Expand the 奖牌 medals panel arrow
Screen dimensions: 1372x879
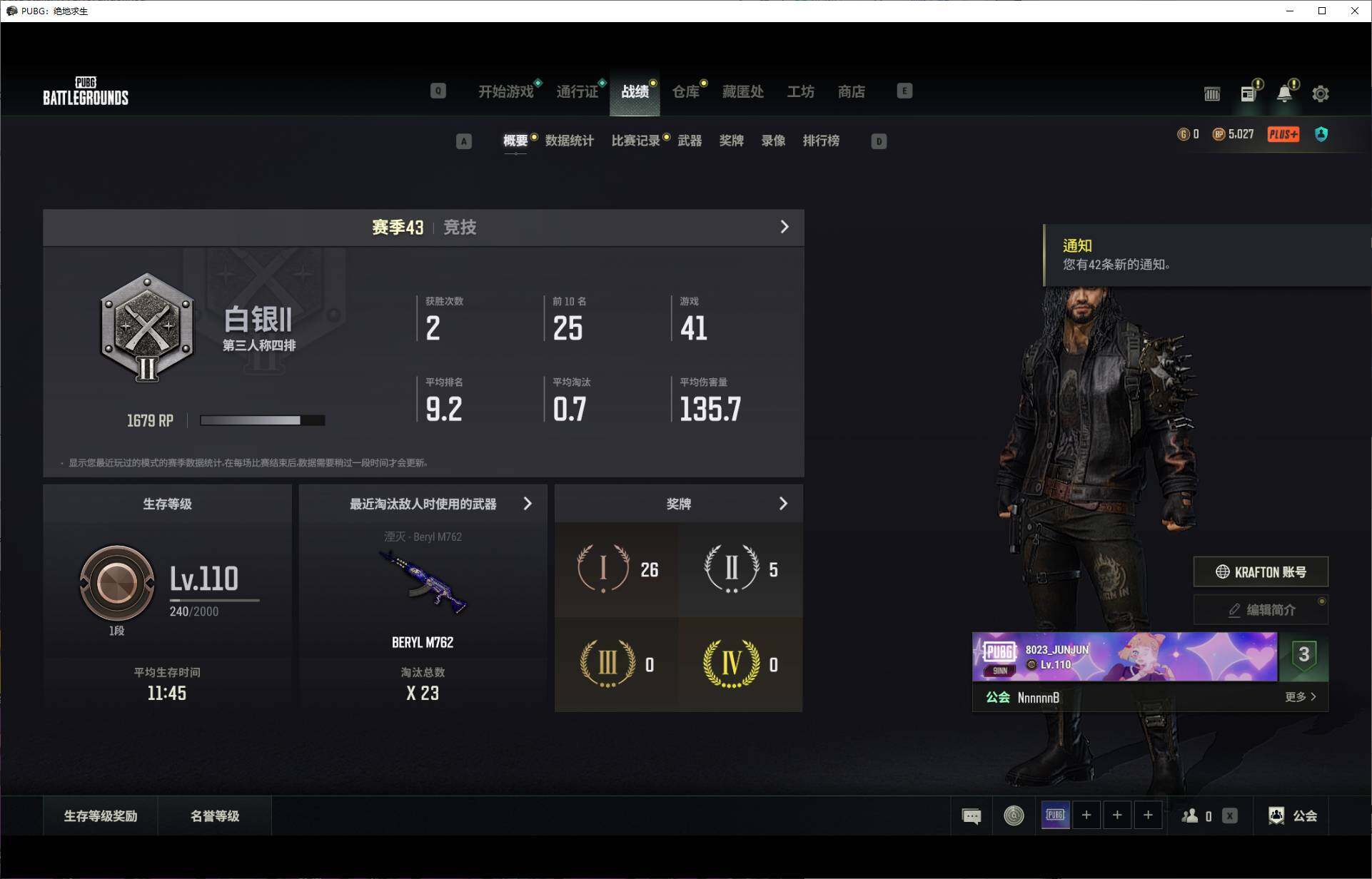(x=783, y=504)
